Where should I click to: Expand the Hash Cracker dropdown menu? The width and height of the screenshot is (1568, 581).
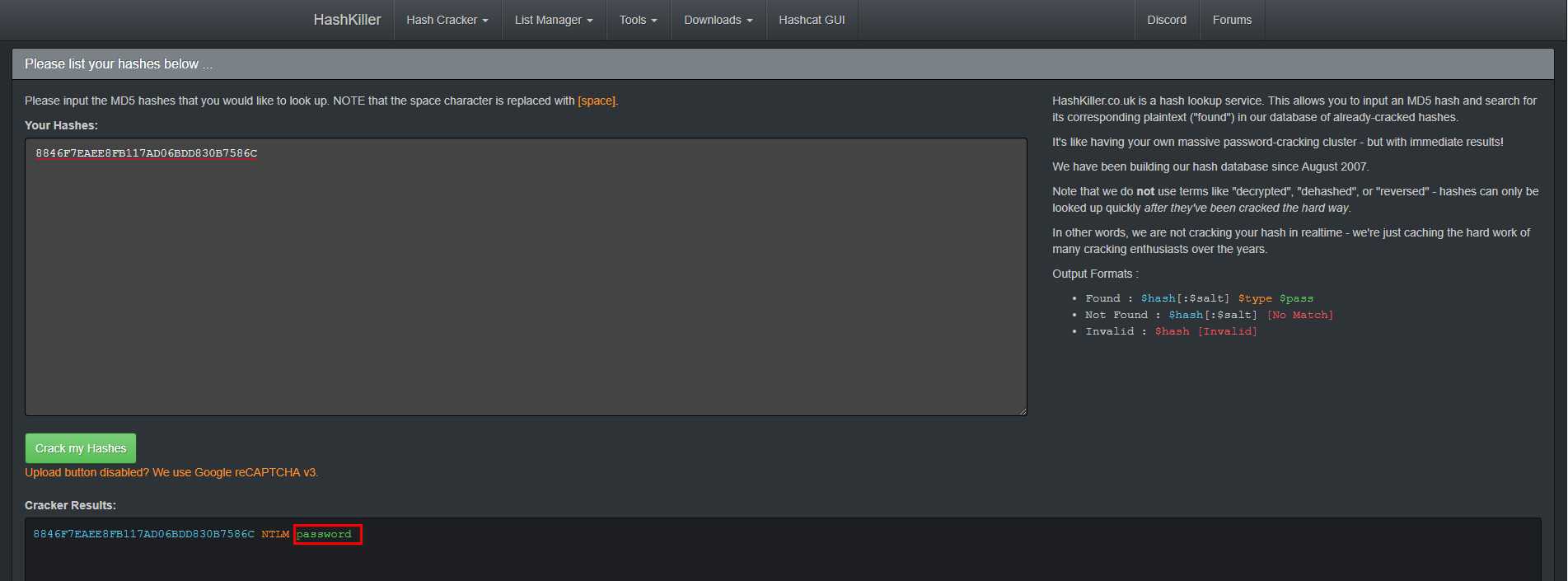coord(447,20)
